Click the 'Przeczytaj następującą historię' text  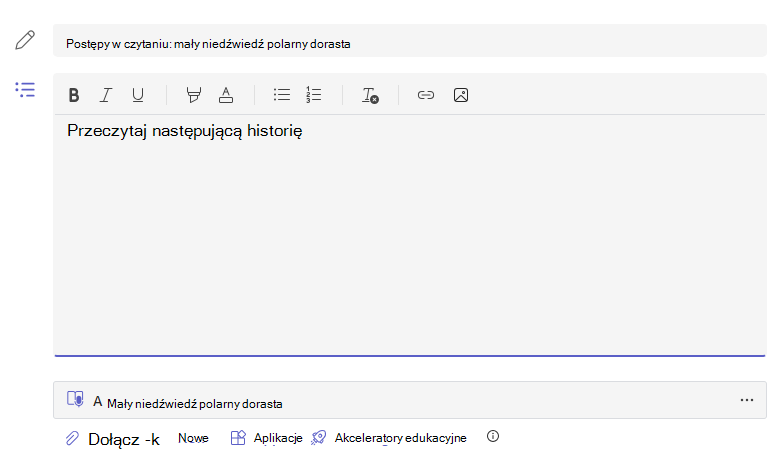(x=184, y=131)
